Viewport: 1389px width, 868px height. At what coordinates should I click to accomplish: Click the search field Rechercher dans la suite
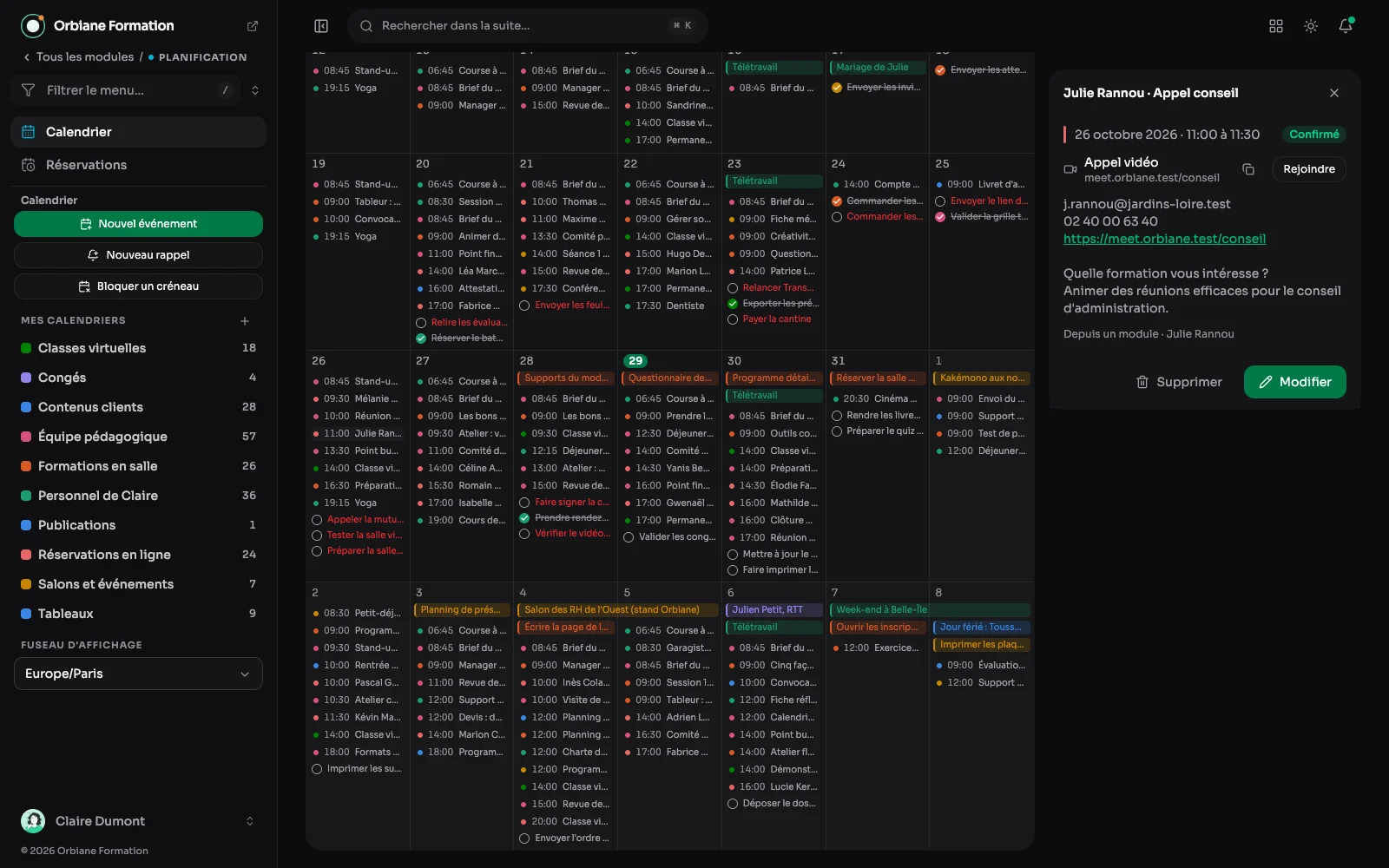527,26
